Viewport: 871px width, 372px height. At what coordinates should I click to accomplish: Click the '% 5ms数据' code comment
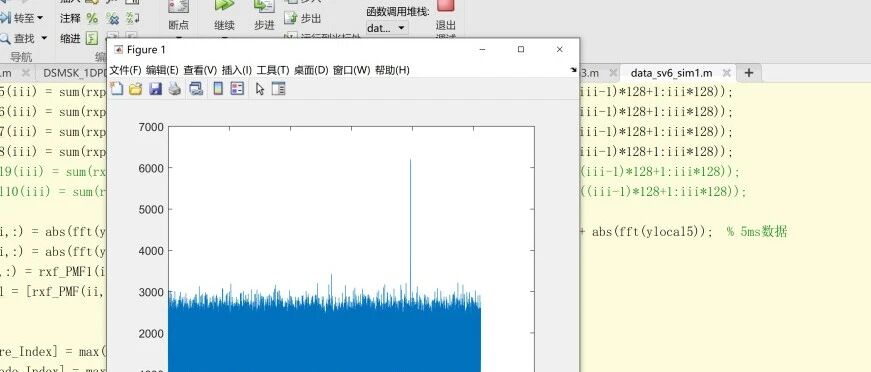[x=757, y=232]
